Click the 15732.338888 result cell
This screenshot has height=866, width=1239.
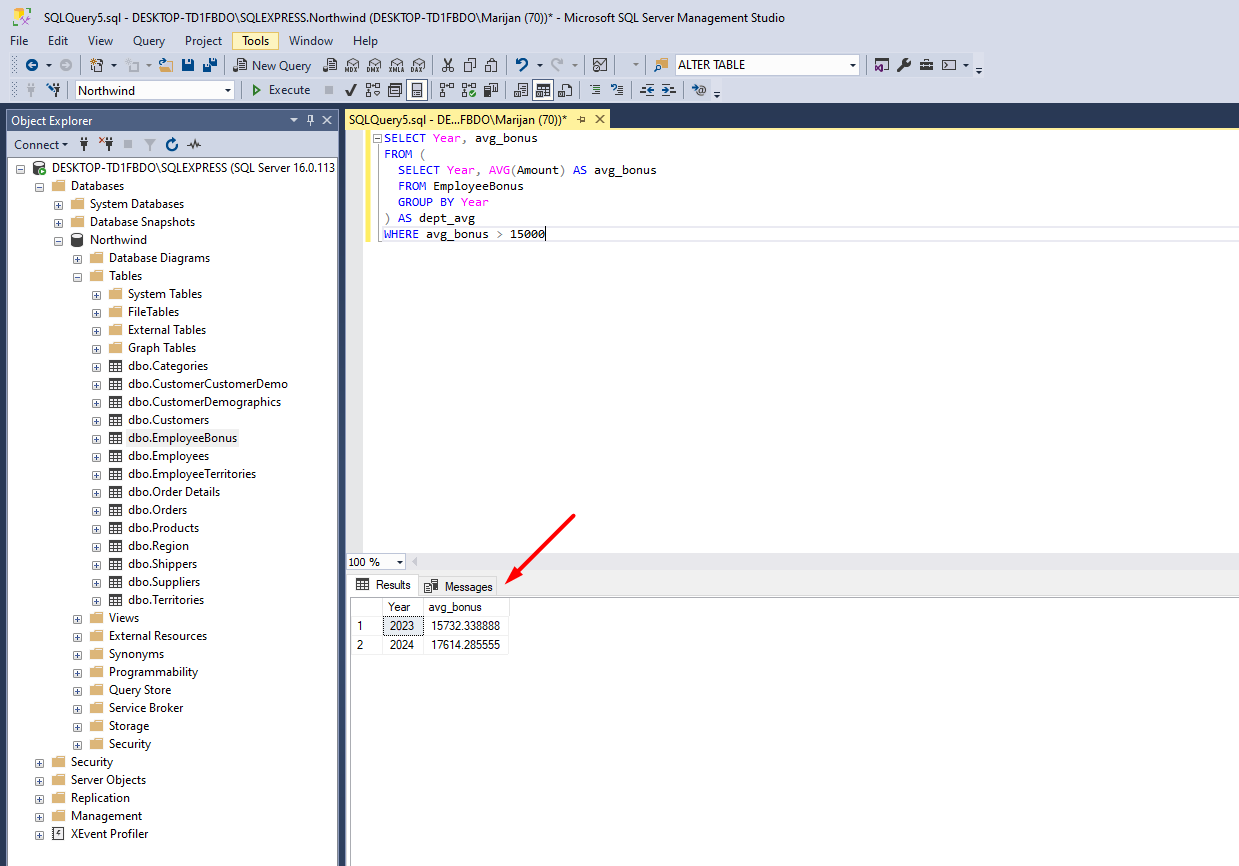coord(465,626)
